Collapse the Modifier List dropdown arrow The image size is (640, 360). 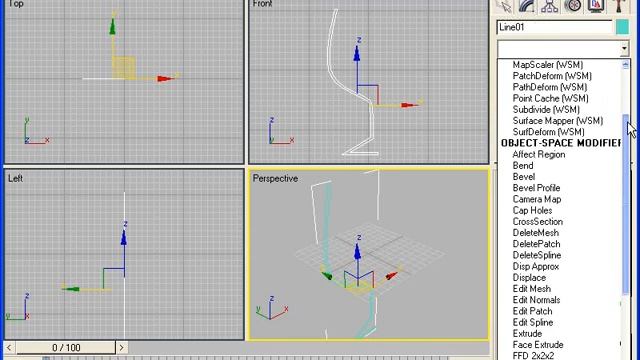(624, 49)
